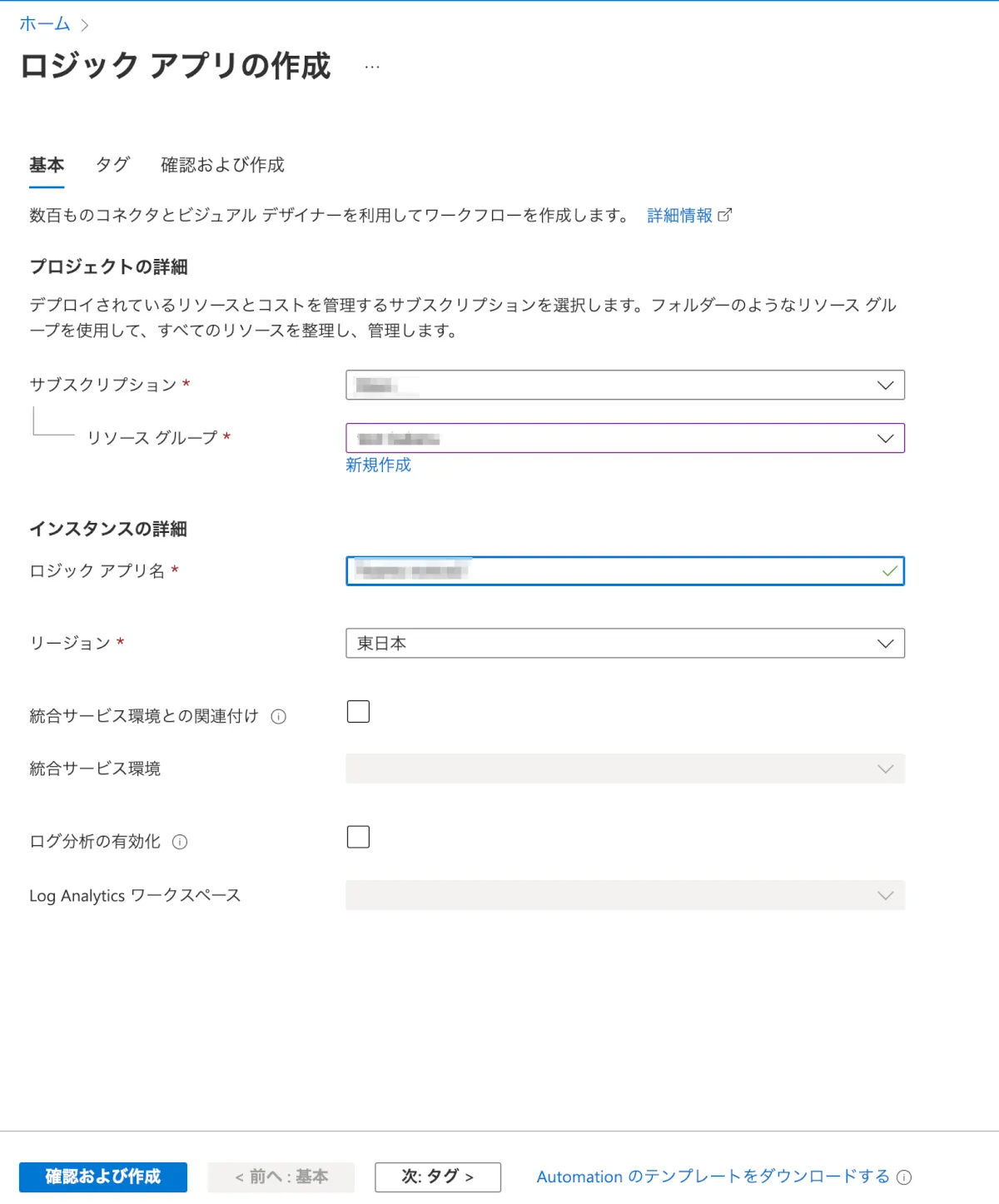This screenshot has height=1204, width=999.
Task: Click the info icon beside 統合サービス環境との関連付け
Action: coord(279,717)
